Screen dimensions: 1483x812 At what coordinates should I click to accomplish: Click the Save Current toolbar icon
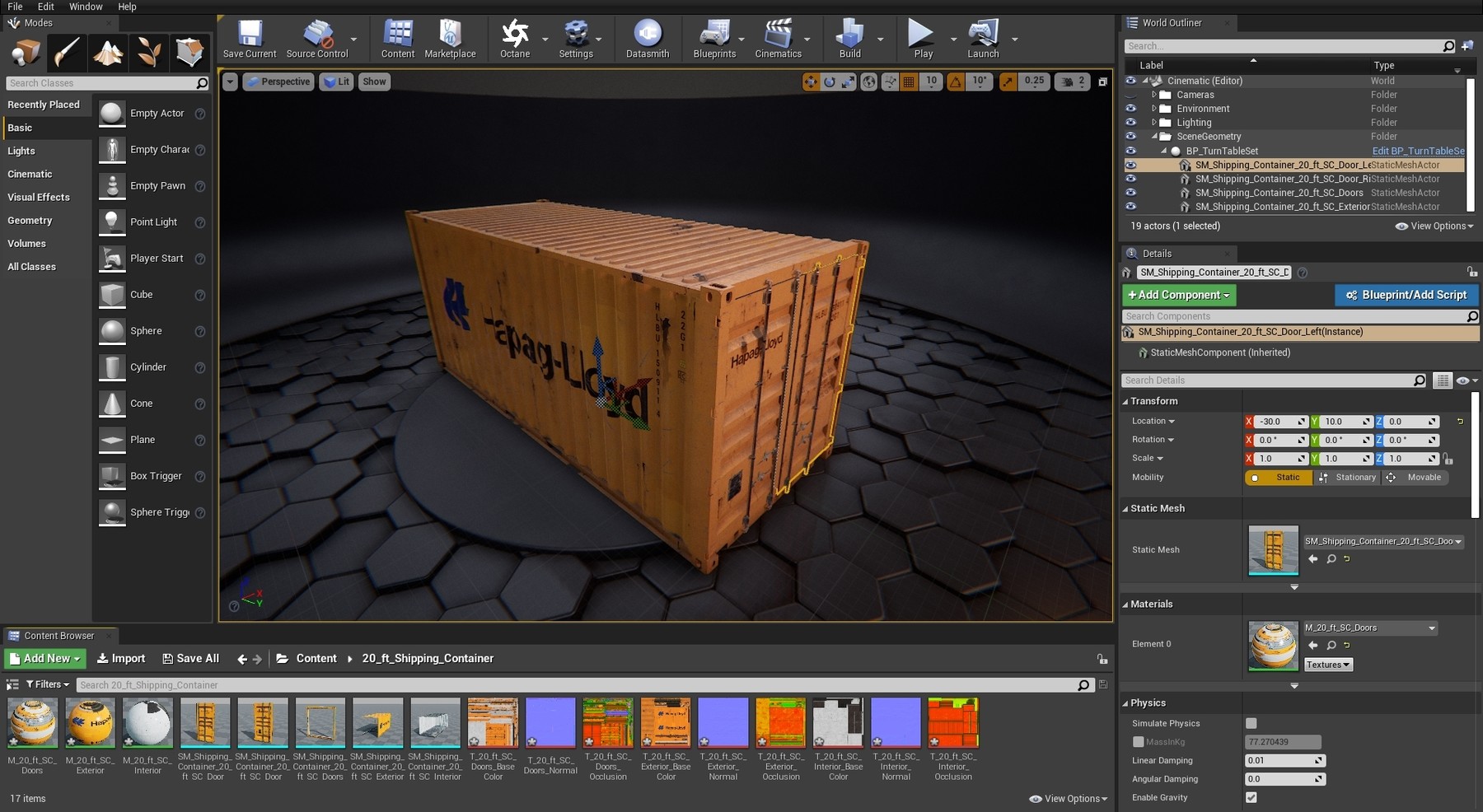pyautogui.click(x=249, y=39)
